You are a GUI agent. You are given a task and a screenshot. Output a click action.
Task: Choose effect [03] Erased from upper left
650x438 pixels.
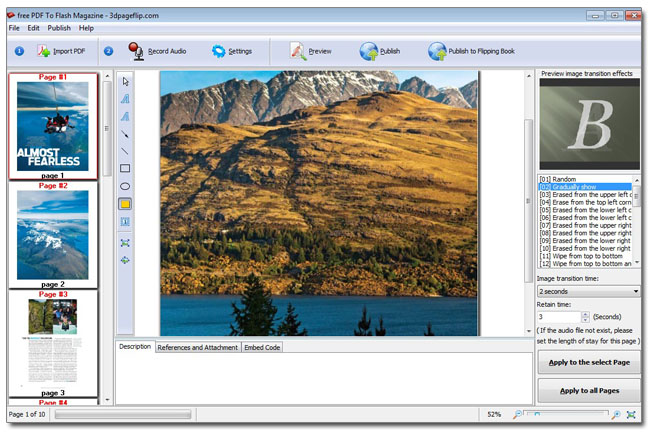click(585, 194)
